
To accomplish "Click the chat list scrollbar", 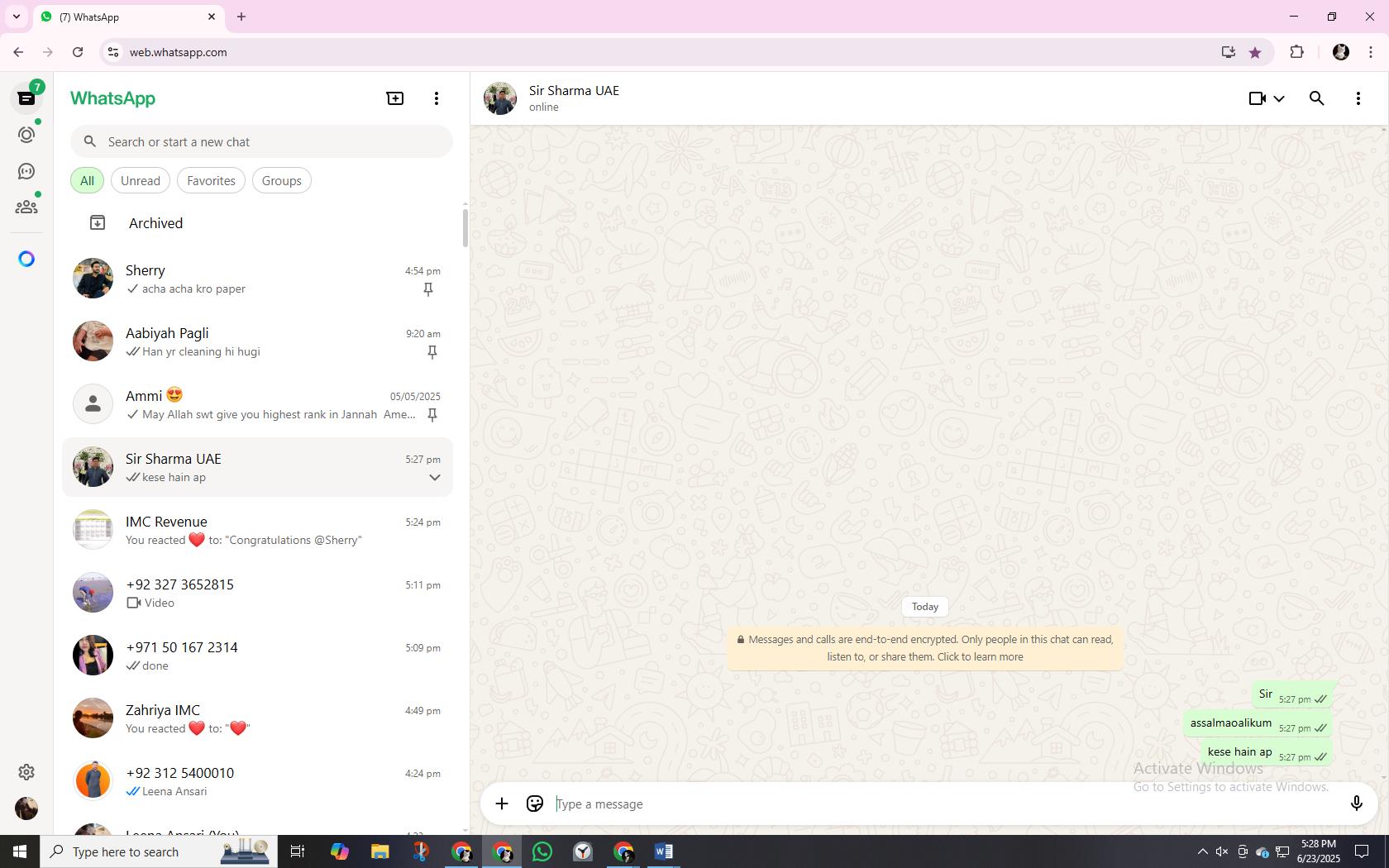I will click(x=465, y=228).
